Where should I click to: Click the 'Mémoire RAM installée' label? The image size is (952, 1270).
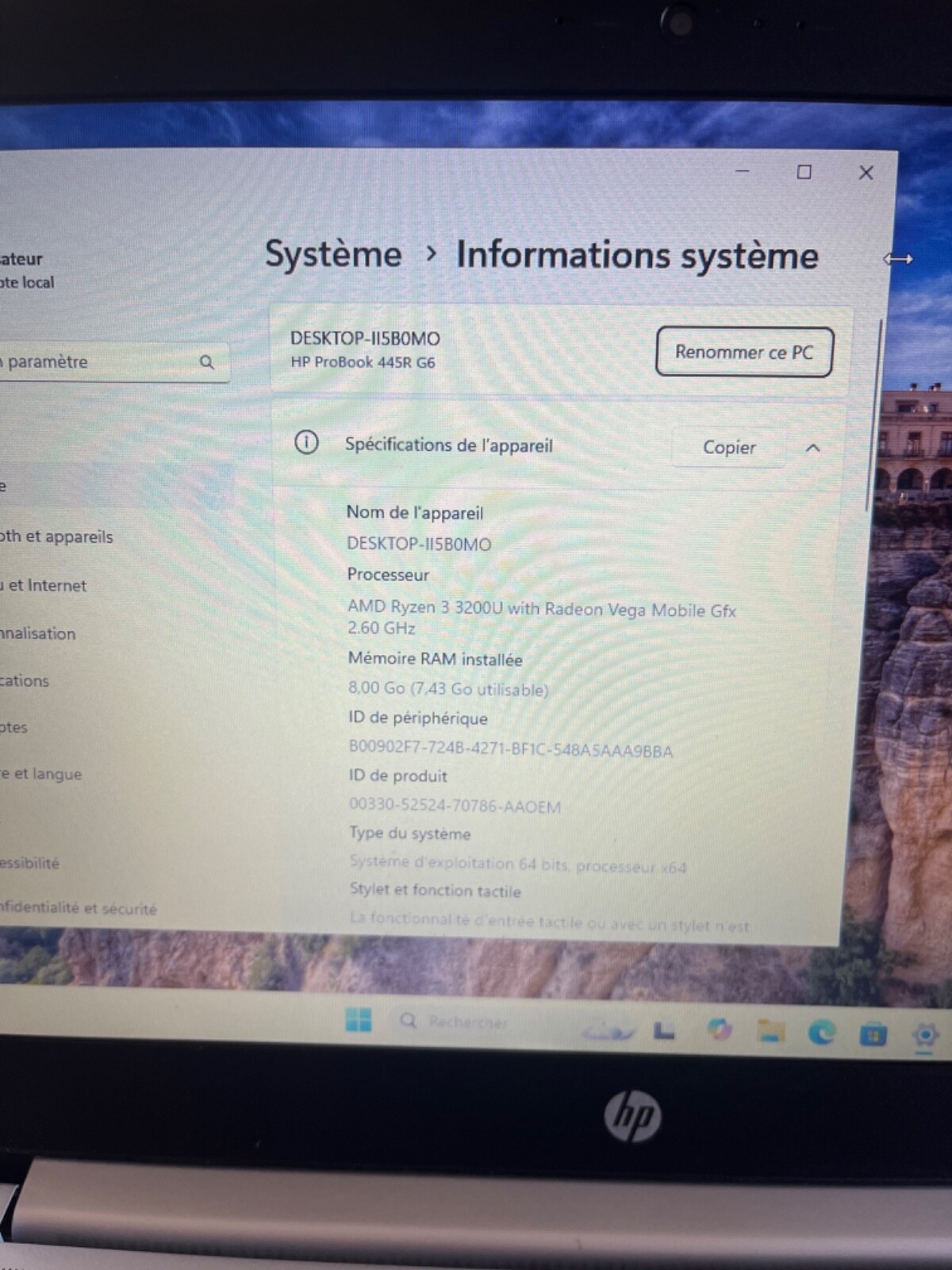tap(435, 659)
